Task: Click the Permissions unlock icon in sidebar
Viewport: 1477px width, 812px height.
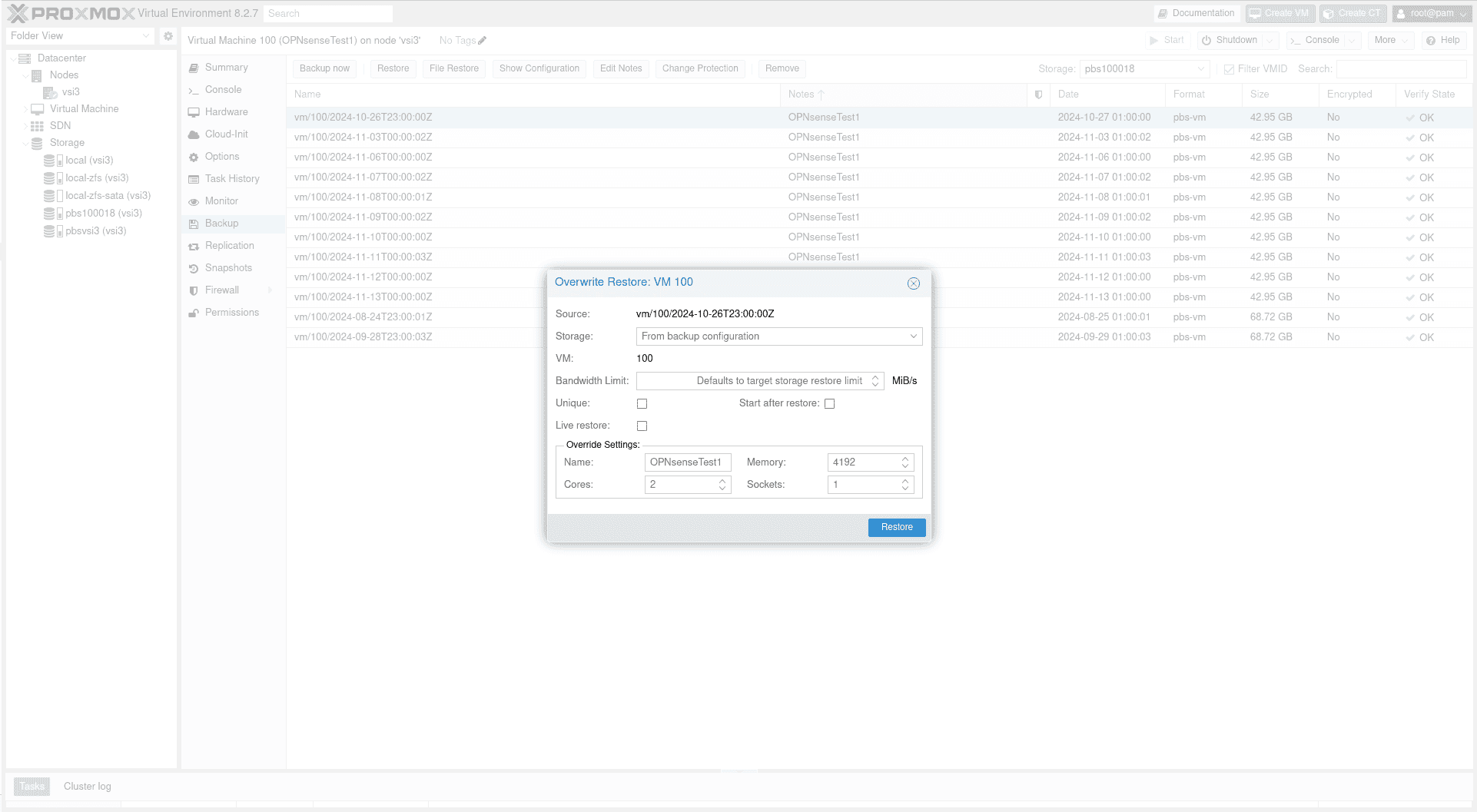Action: [194, 313]
